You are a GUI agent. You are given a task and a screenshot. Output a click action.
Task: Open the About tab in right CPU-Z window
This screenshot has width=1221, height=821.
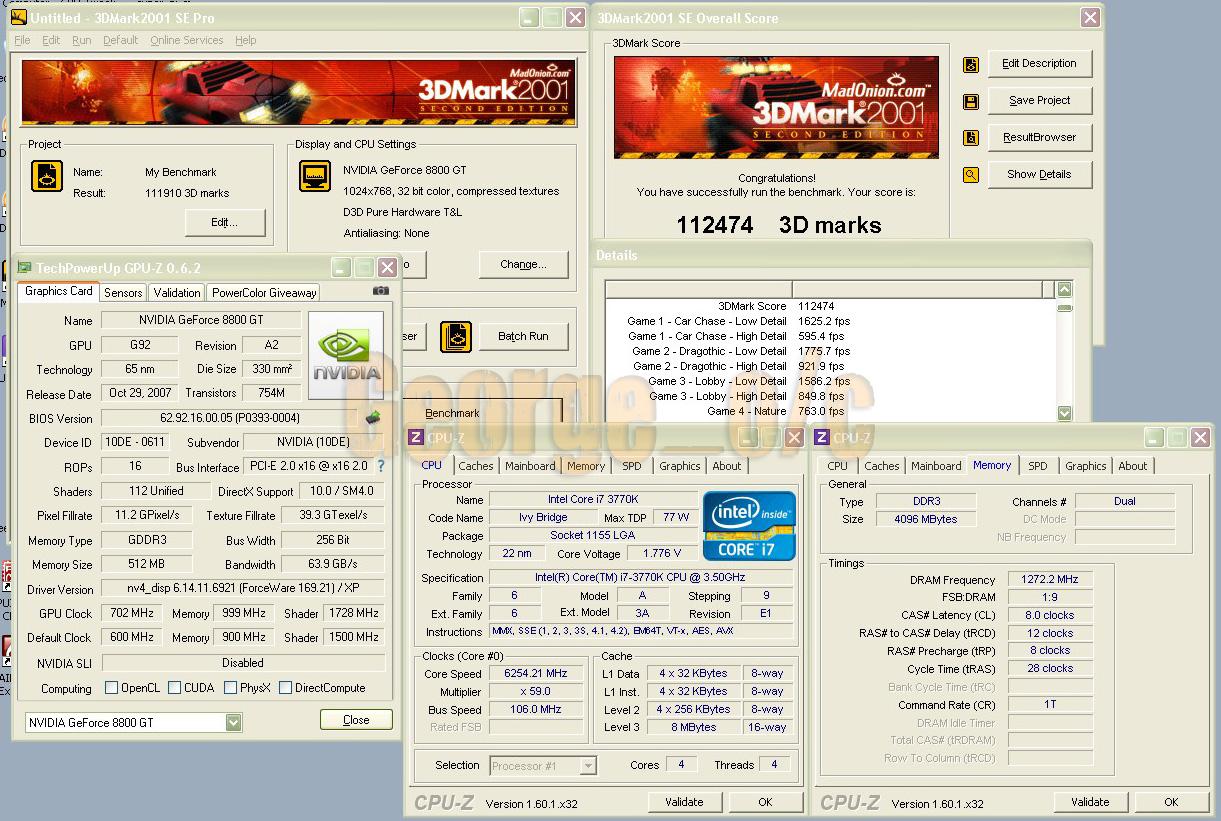(x=1133, y=466)
